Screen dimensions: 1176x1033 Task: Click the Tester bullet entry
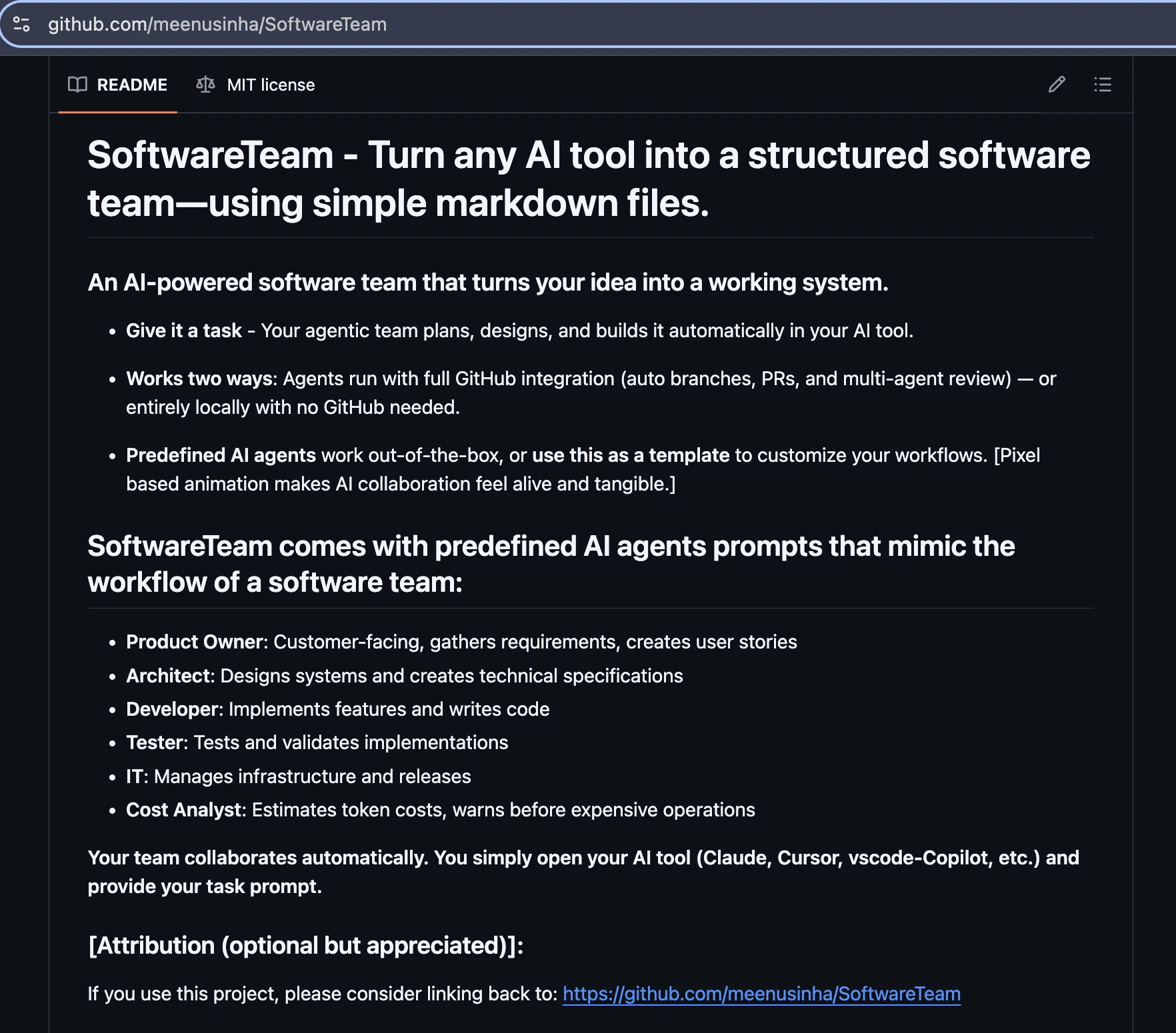(317, 742)
